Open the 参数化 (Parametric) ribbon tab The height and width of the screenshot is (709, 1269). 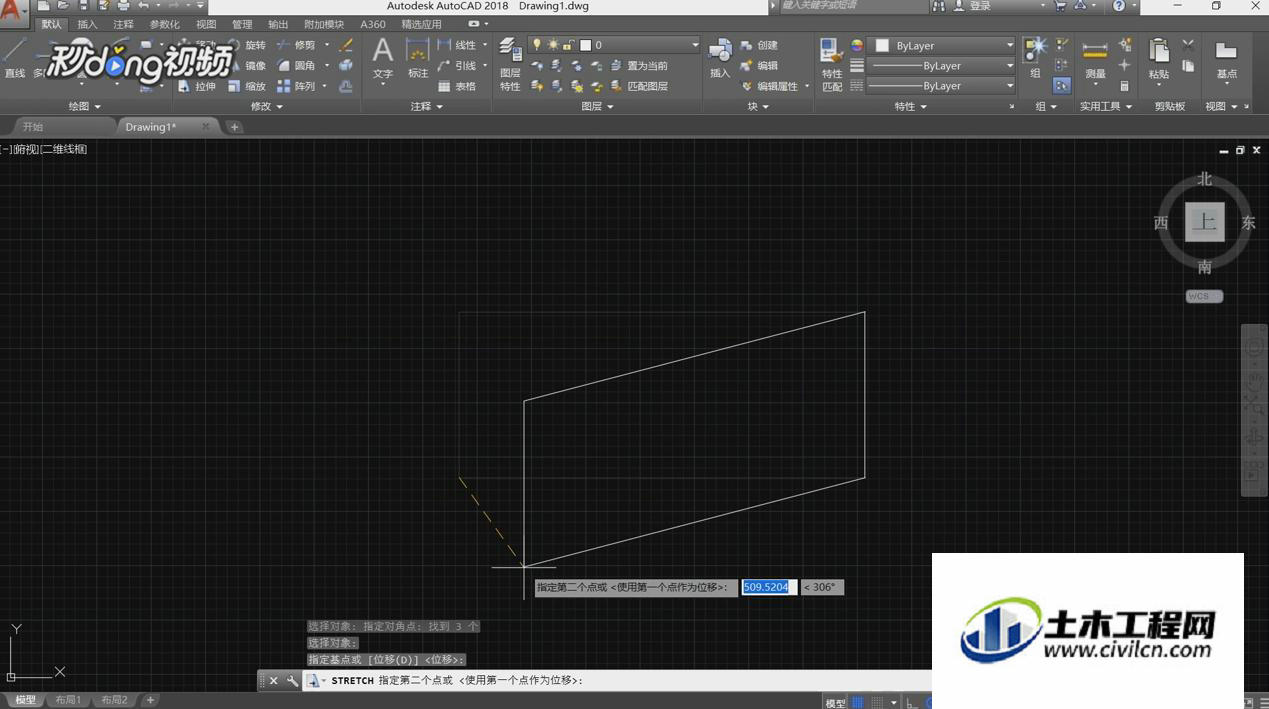point(165,24)
